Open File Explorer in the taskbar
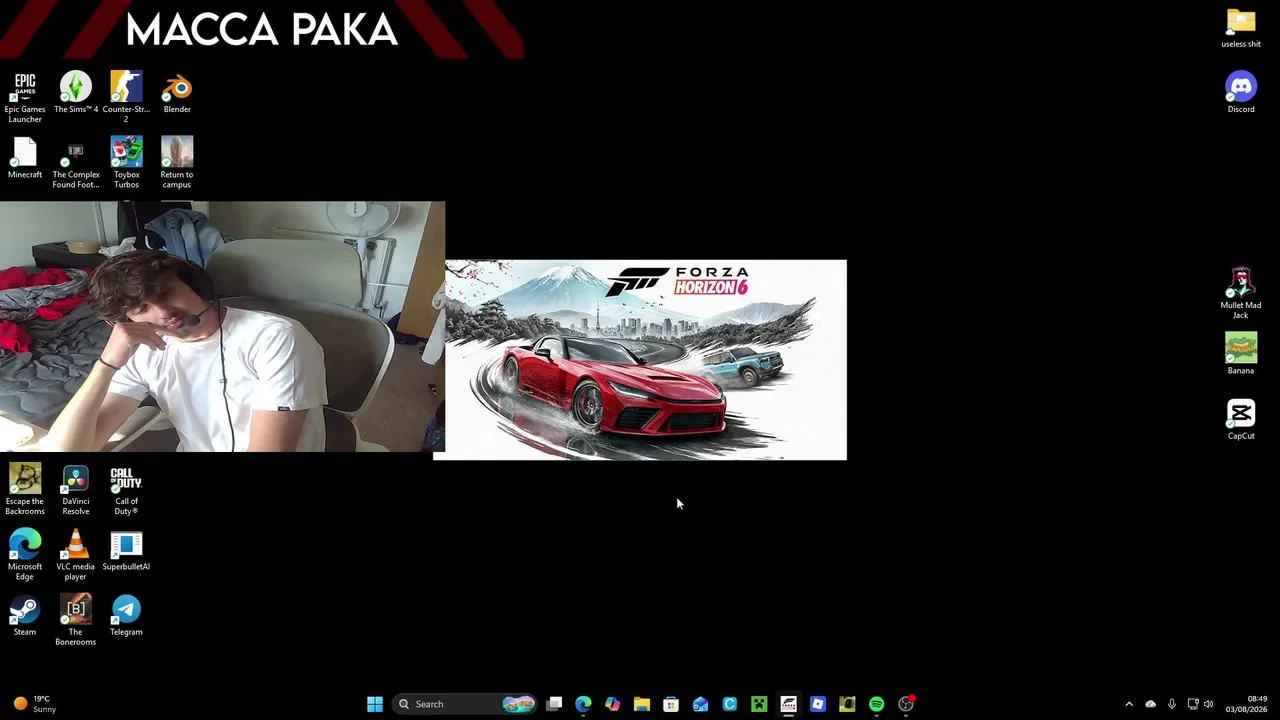Viewport: 1280px width, 720px height. coord(642,704)
